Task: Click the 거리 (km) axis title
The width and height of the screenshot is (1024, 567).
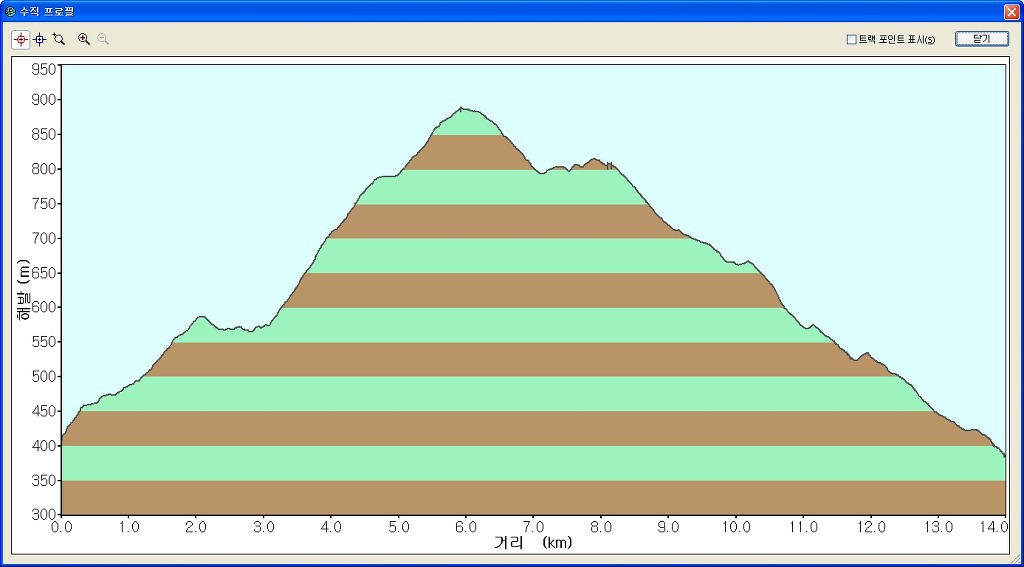Action: click(x=533, y=542)
